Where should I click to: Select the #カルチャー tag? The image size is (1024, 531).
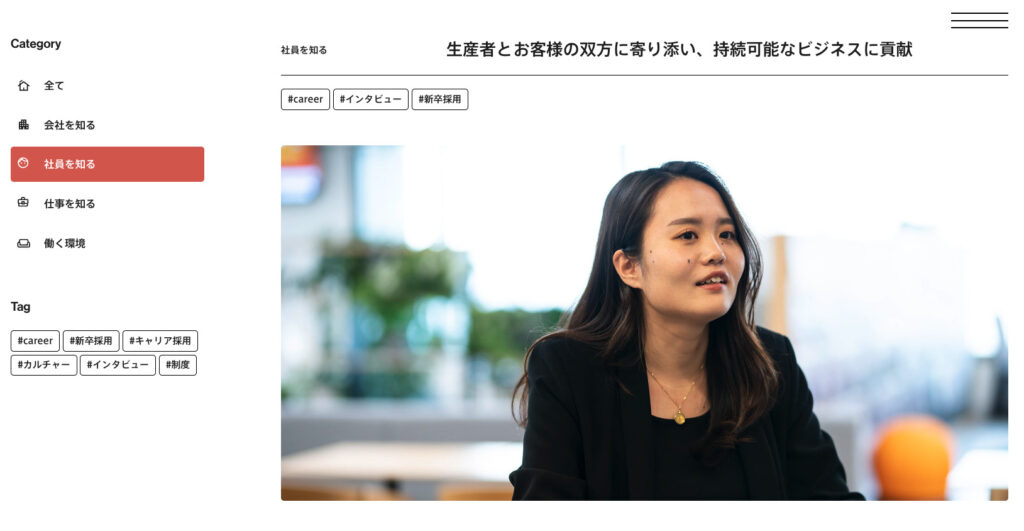pyautogui.click(x=44, y=364)
